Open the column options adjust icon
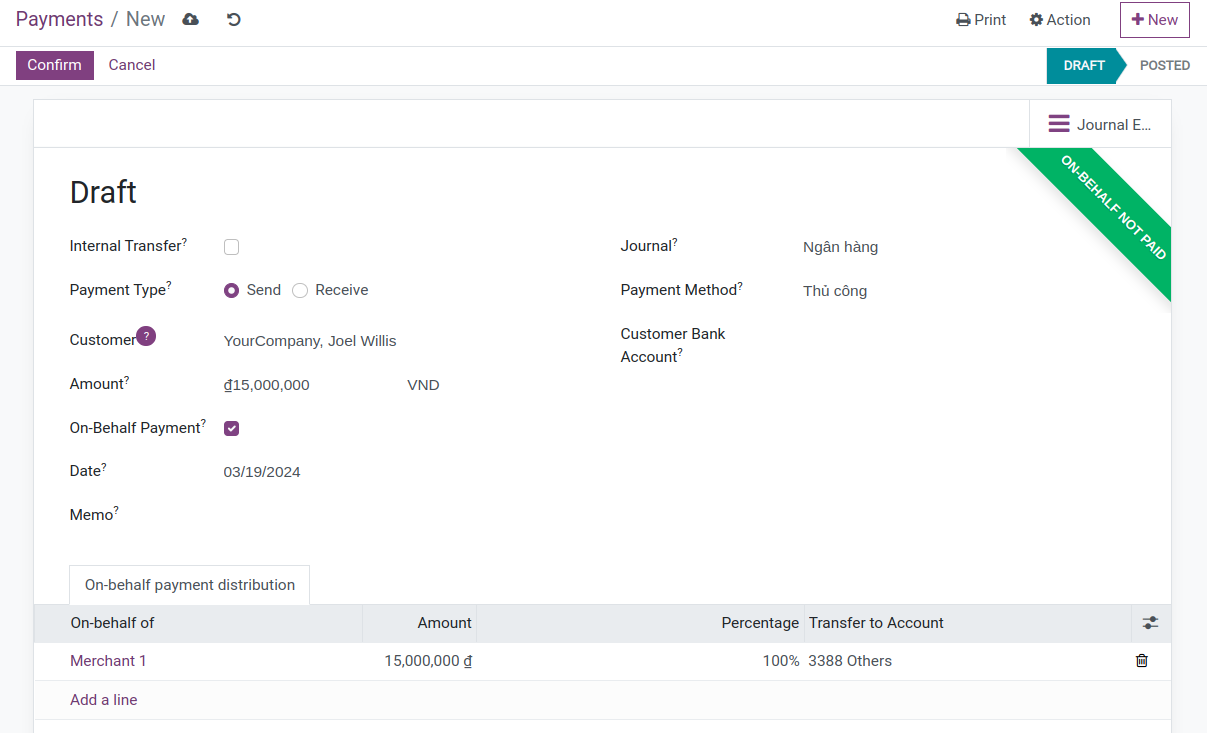Screen dimensions: 1207x733 tap(1151, 623)
